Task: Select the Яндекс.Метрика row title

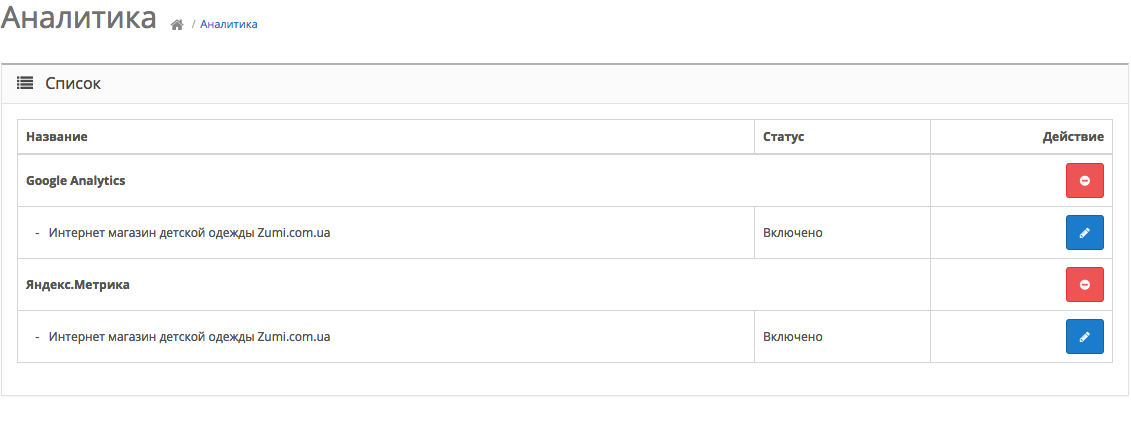Action: 78,284
